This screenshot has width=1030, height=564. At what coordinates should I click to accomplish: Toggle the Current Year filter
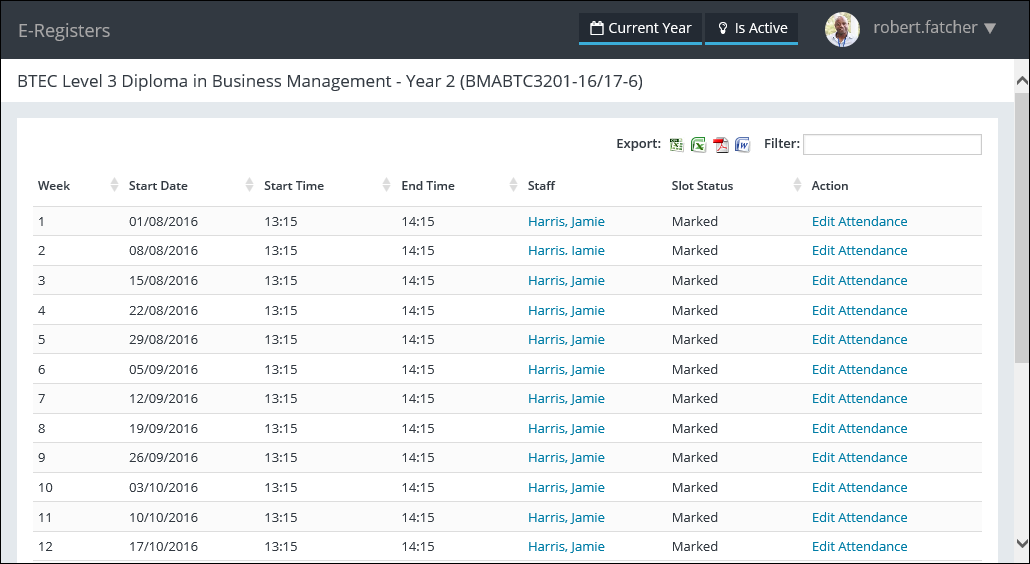(x=640, y=28)
